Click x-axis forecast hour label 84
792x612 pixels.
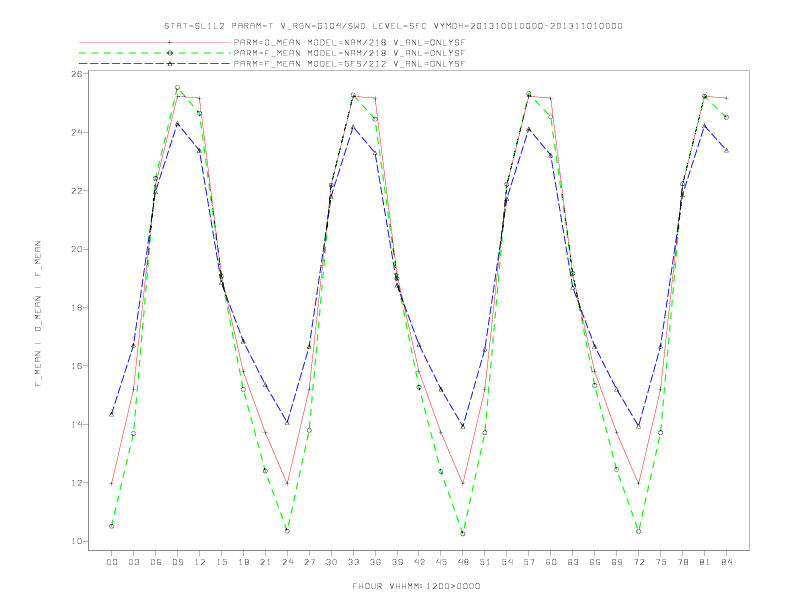coord(727,562)
